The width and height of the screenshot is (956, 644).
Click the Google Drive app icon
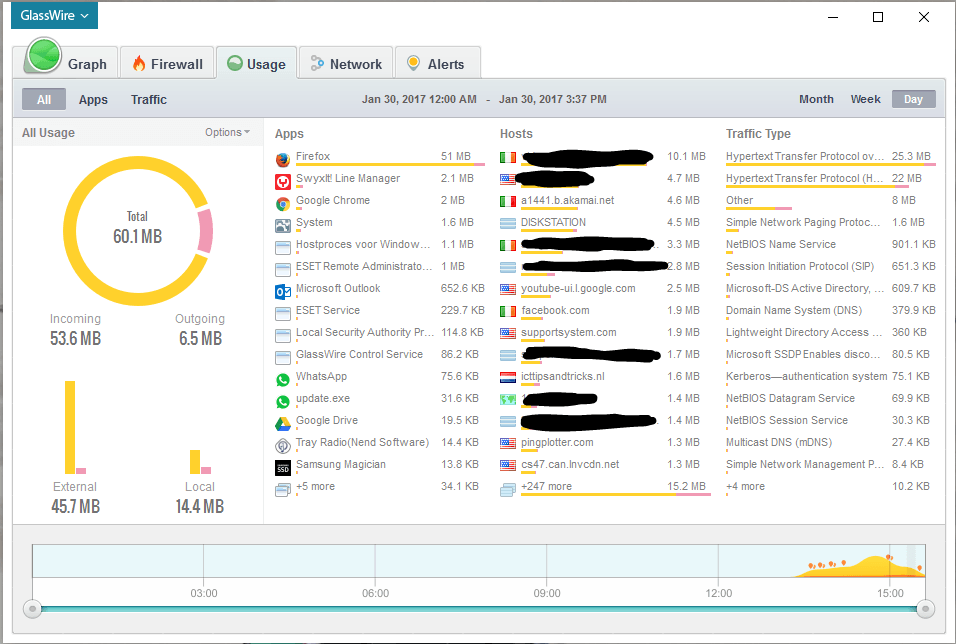[x=282, y=424]
